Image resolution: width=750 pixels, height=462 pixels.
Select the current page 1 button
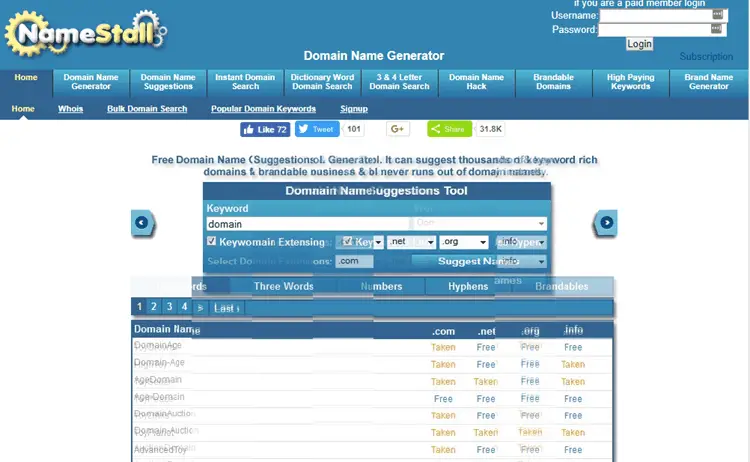(x=139, y=307)
